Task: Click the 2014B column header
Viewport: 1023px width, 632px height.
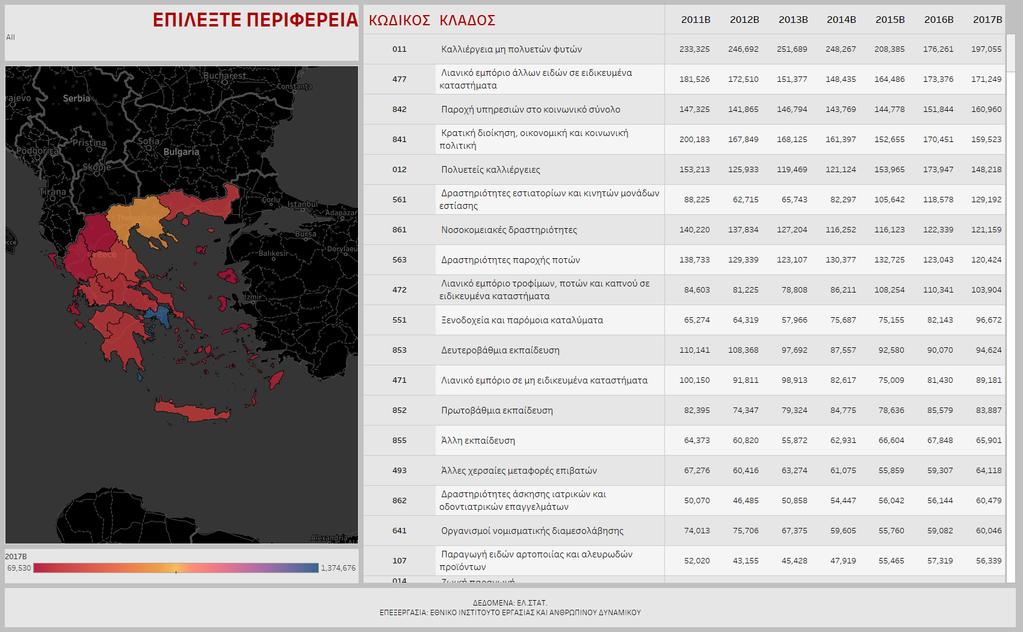Action: (842, 20)
